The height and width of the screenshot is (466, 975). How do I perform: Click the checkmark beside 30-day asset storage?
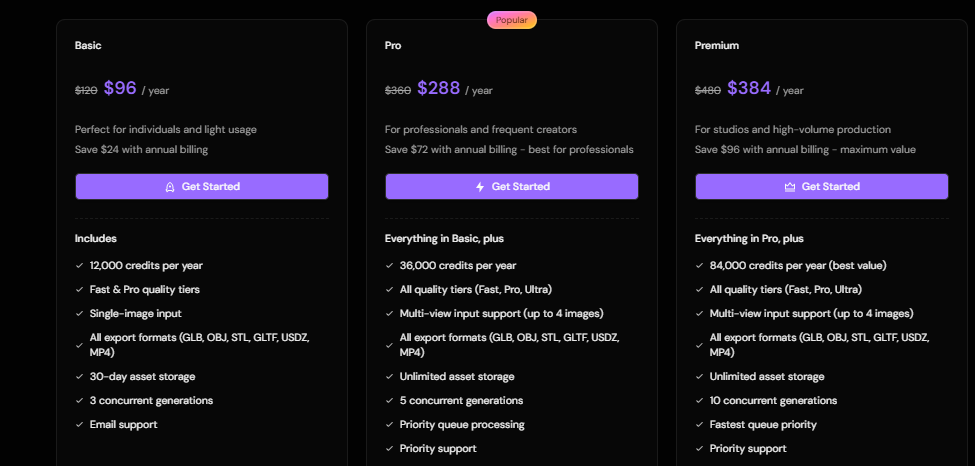[79, 377]
